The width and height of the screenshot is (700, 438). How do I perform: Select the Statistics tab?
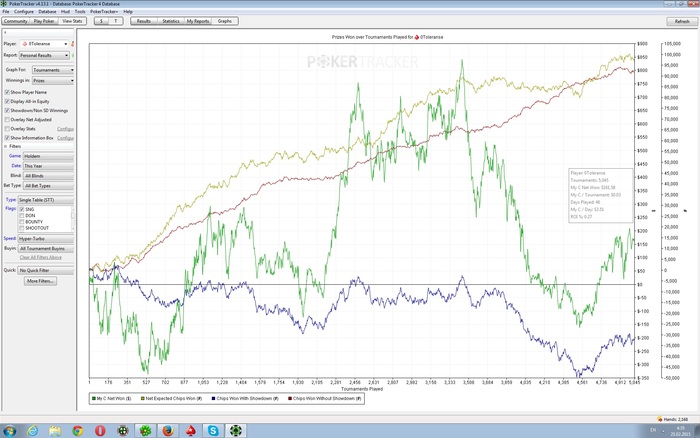pyautogui.click(x=171, y=21)
